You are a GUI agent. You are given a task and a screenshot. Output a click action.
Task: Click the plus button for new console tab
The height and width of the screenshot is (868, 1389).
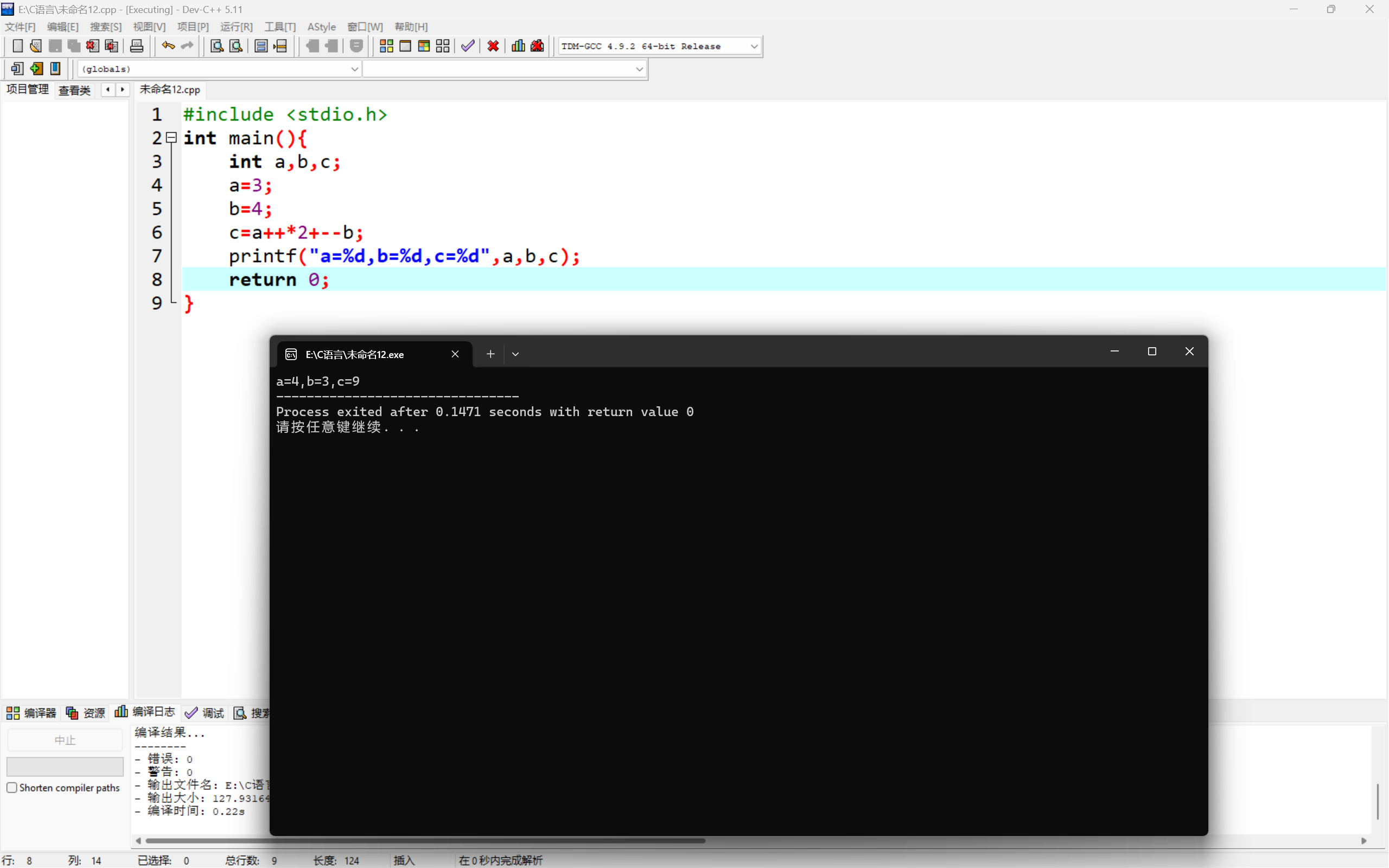tap(490, 354)
